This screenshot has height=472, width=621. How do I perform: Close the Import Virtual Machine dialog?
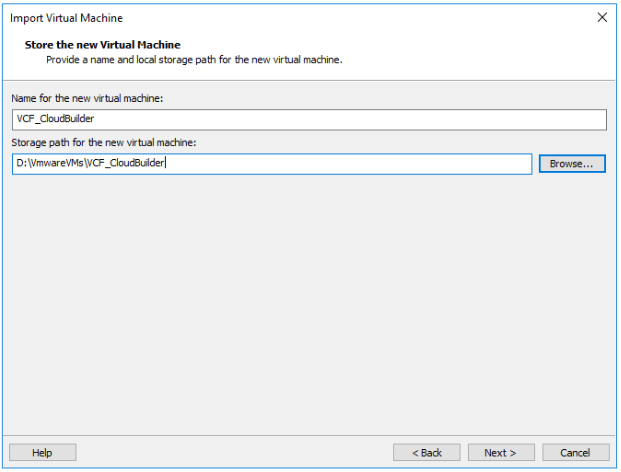(601, 18)
